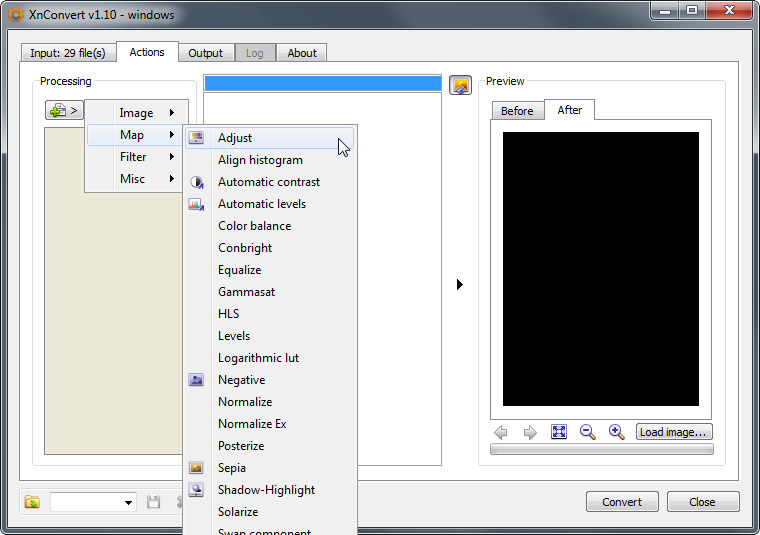Choose Sepia from the Map submenu
Viewport: 760px width, 535px height.
coord(232,468)
